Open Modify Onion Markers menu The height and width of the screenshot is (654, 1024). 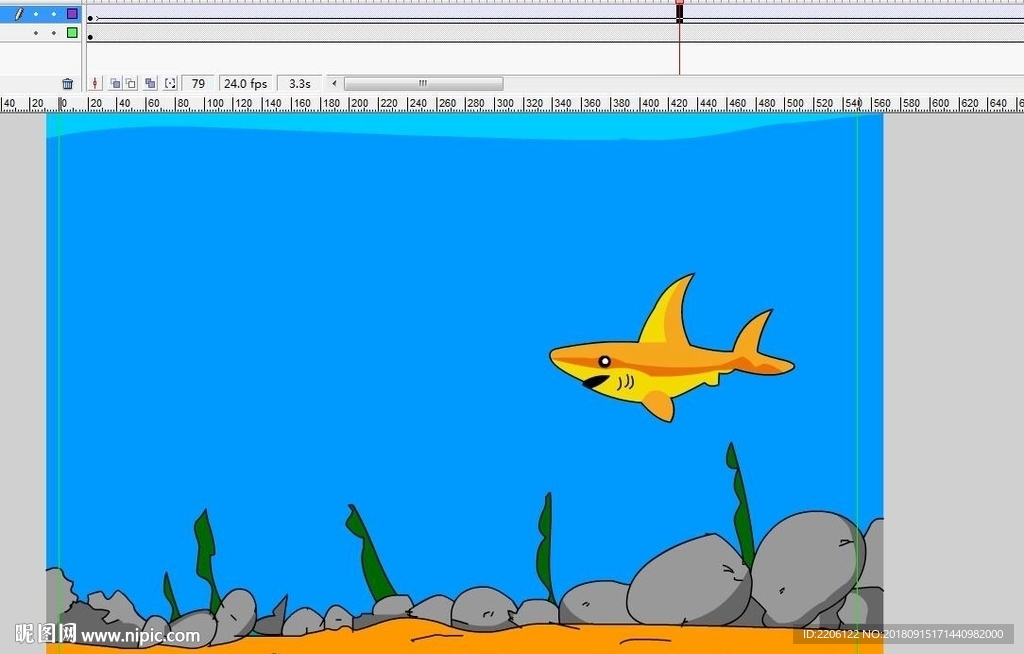coord(170,84)
